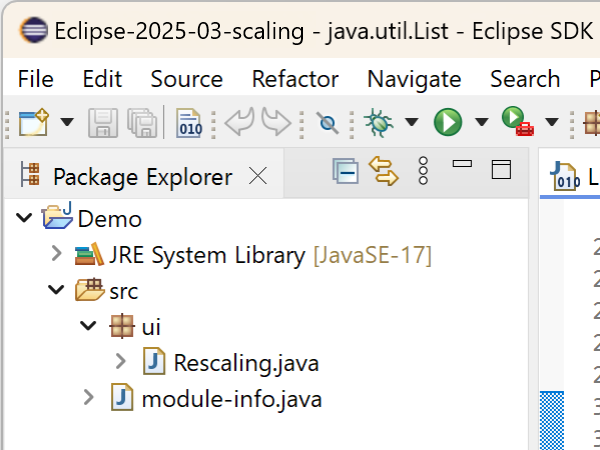Open the Refactor menu
This screenshot has height=450, width=600.
(x=295, y=79)
